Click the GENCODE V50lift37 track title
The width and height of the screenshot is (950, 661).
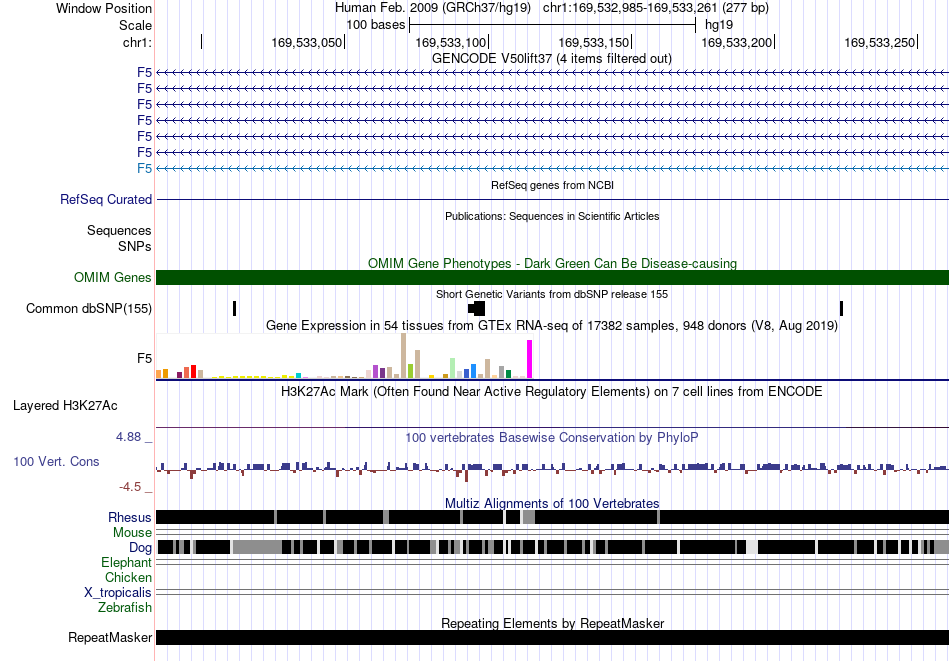pyautogui.click(x=552, y=59)
